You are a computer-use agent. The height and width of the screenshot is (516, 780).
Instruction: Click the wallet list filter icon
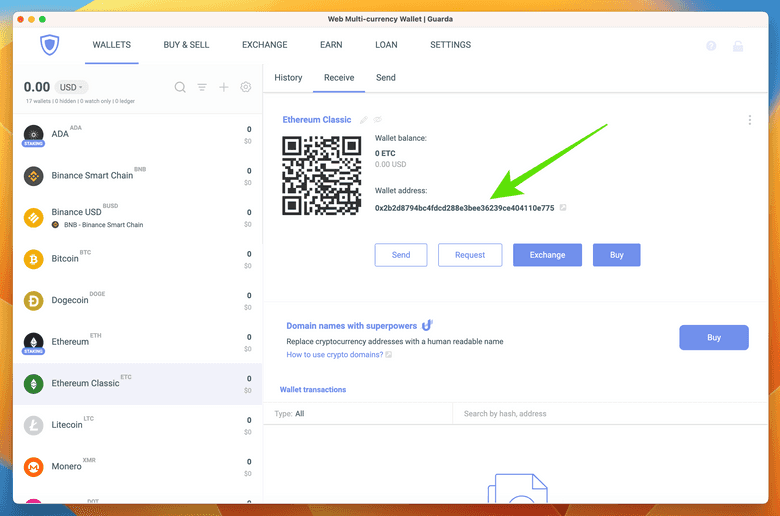(x=202, y=87)
